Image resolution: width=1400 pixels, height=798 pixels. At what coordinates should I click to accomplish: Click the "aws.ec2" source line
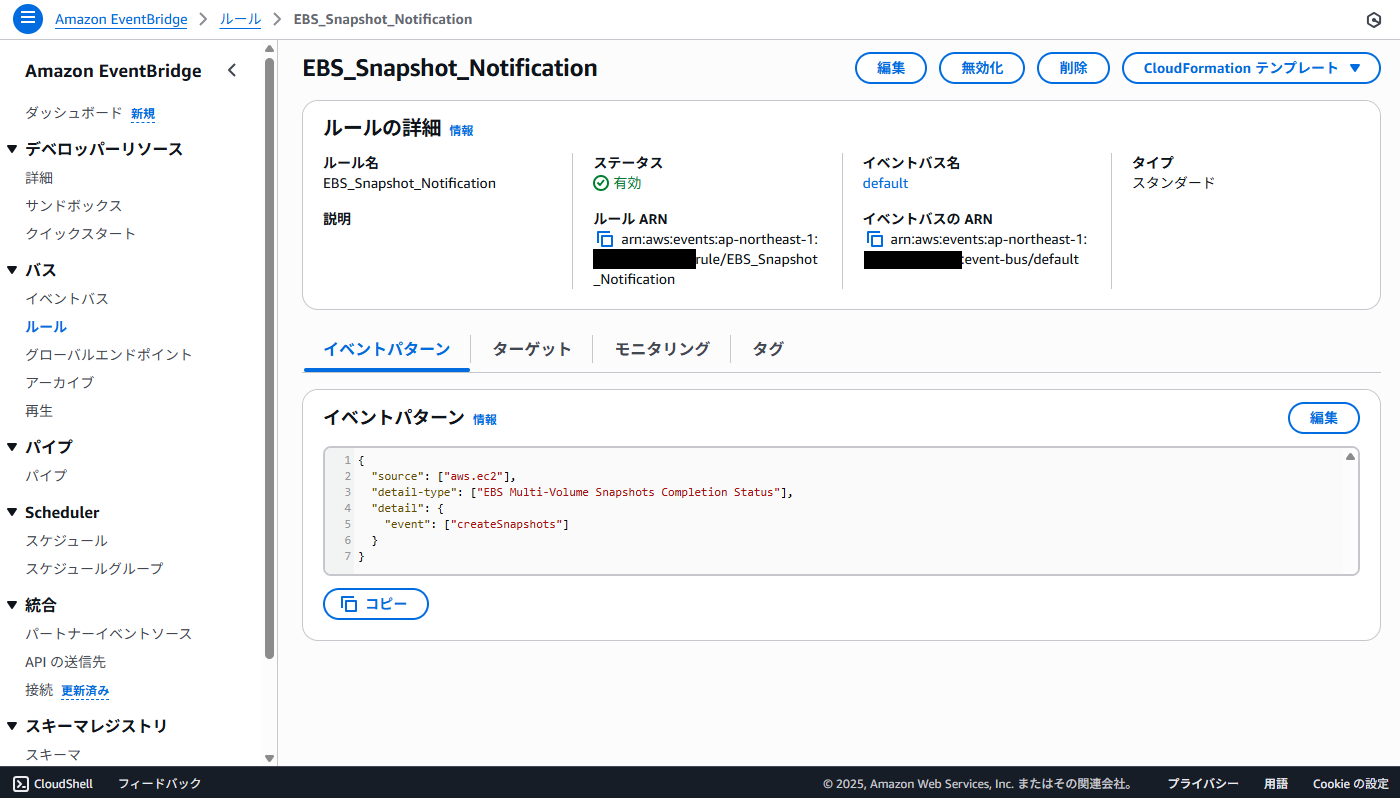(x=442, y=476)
